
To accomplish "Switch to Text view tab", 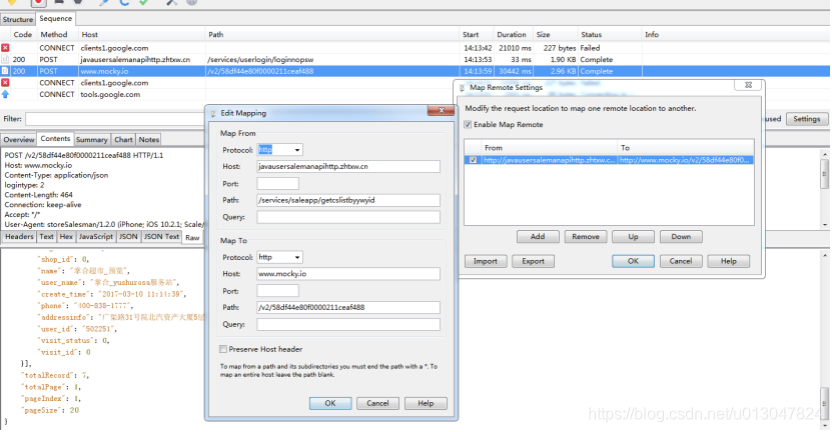I will coord(47,237).
